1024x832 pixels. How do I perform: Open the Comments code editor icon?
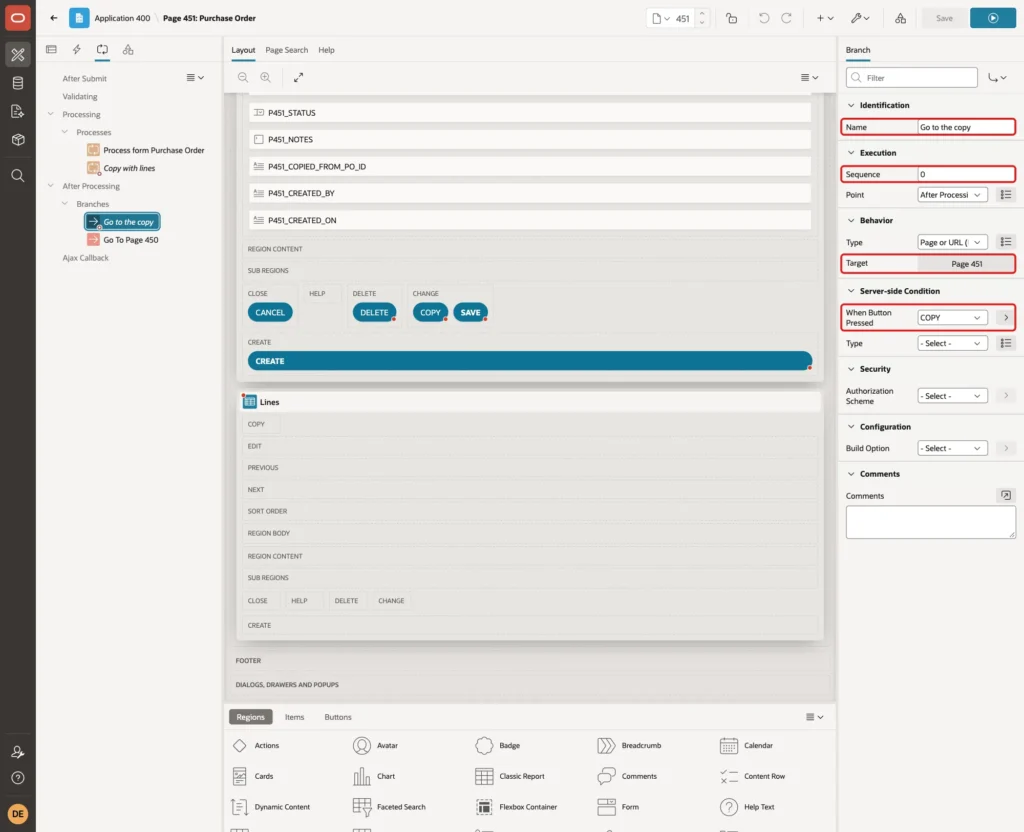point(1006,496)
